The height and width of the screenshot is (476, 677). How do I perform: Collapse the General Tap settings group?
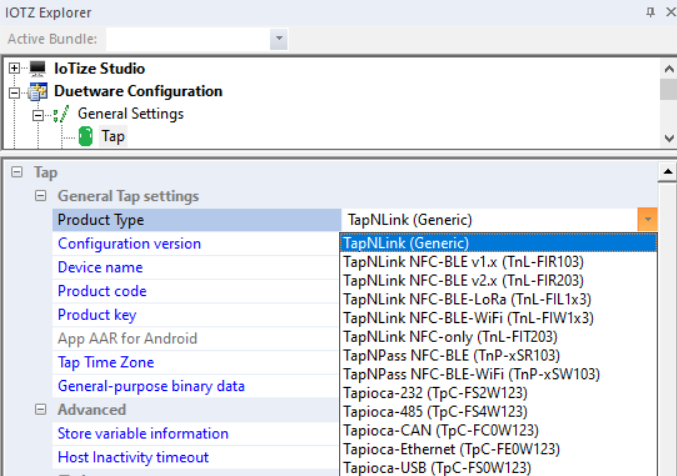coord(41,196)
